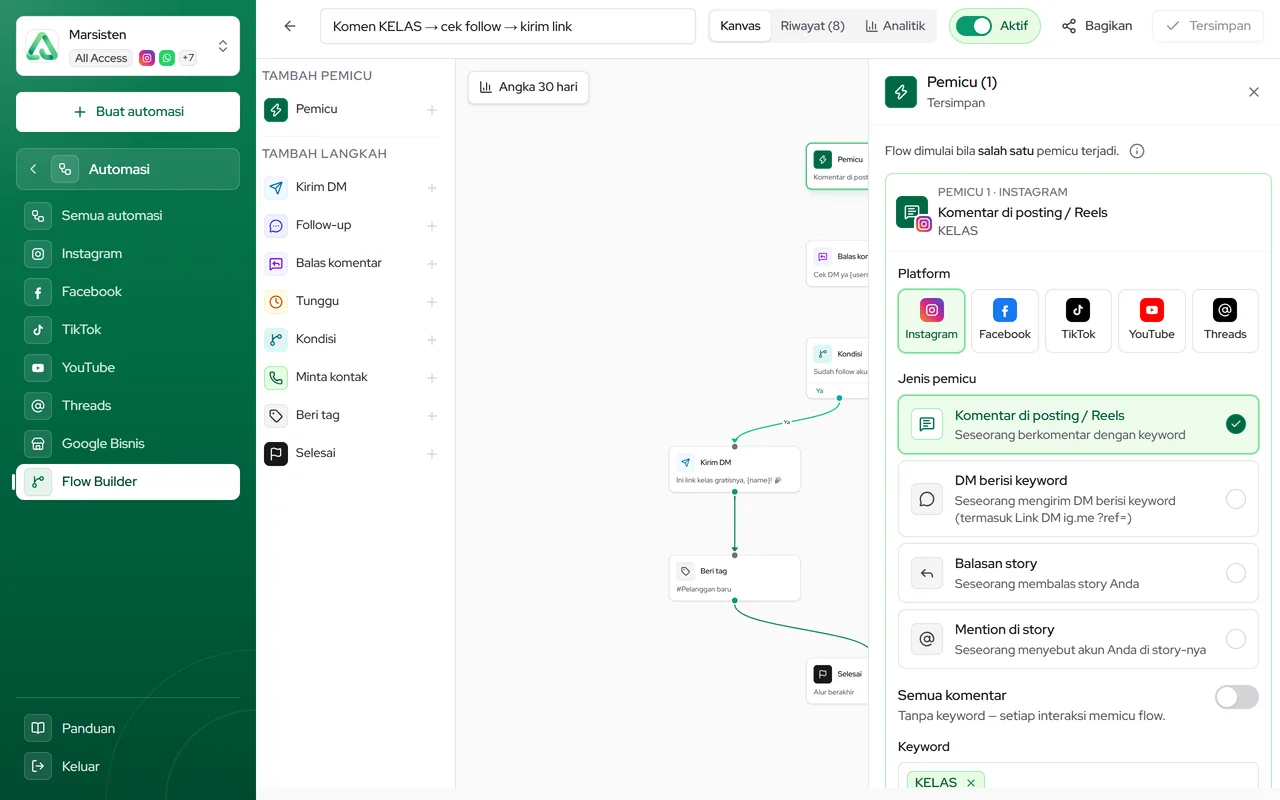The height and width of the screenshot is (800, 1280).
Task: Select the Threads platform tile
Action: click(x=1225, y=321)
